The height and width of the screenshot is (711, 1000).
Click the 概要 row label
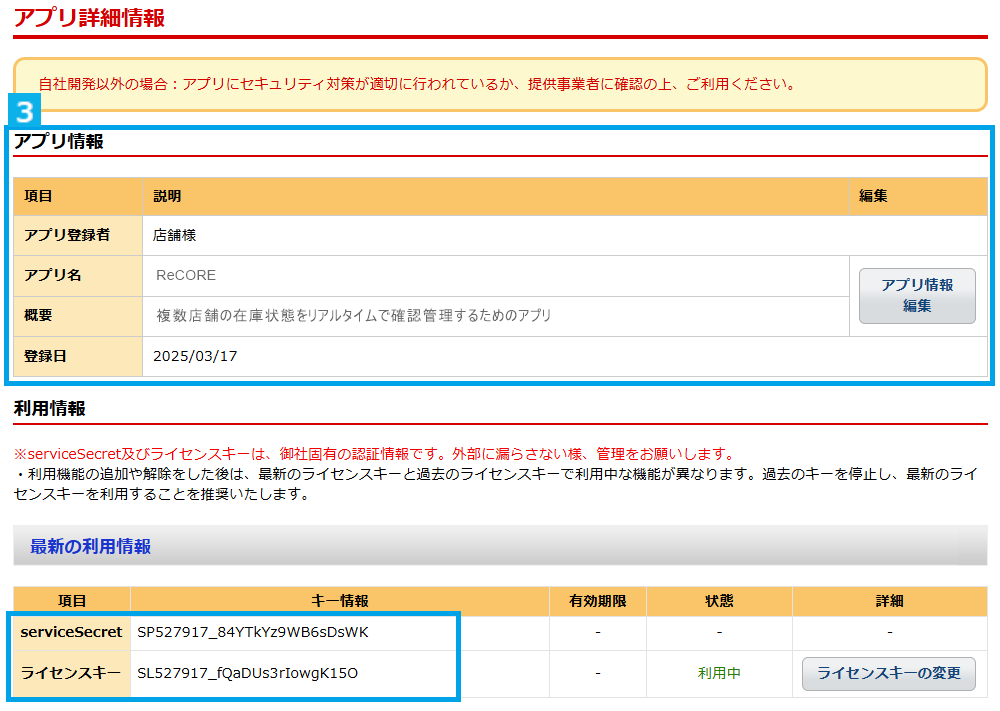click(38, 316)
